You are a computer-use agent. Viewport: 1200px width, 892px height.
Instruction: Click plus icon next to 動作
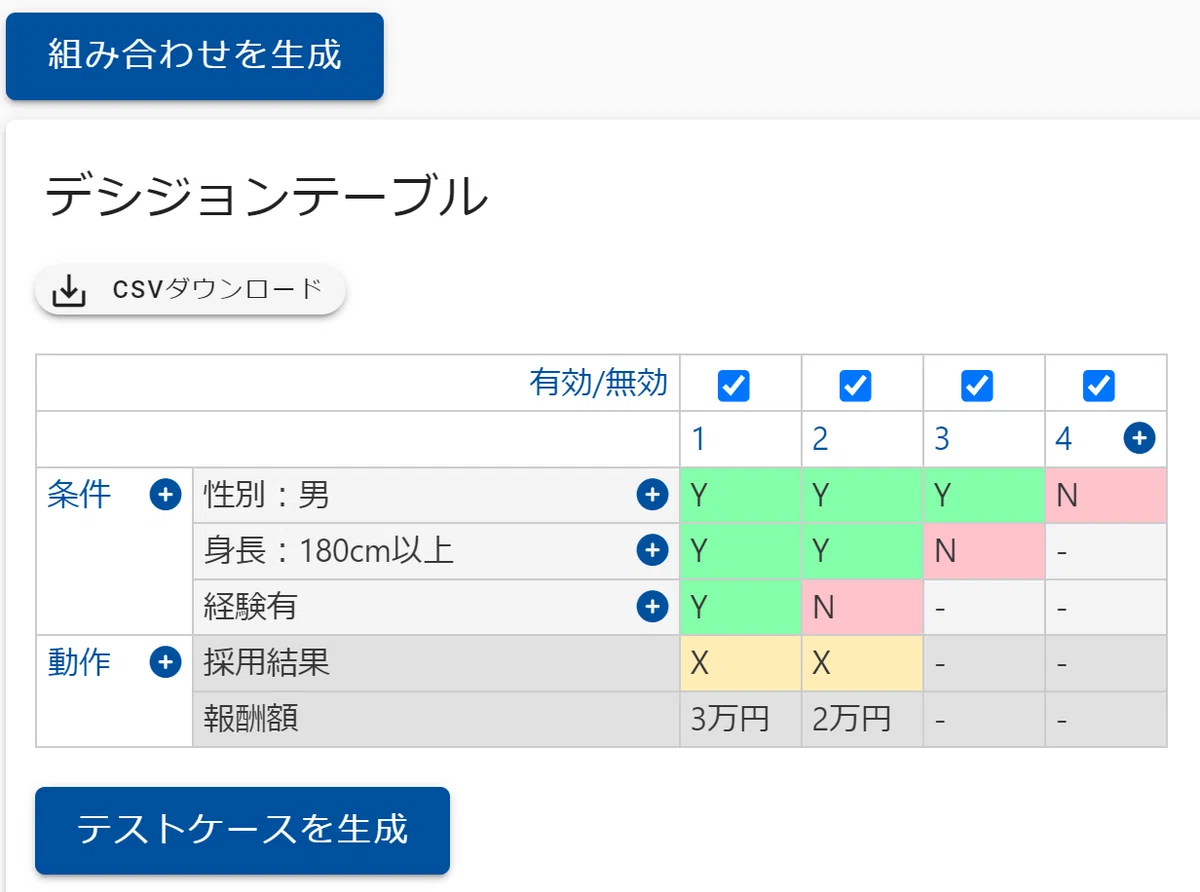coord(165,662)
